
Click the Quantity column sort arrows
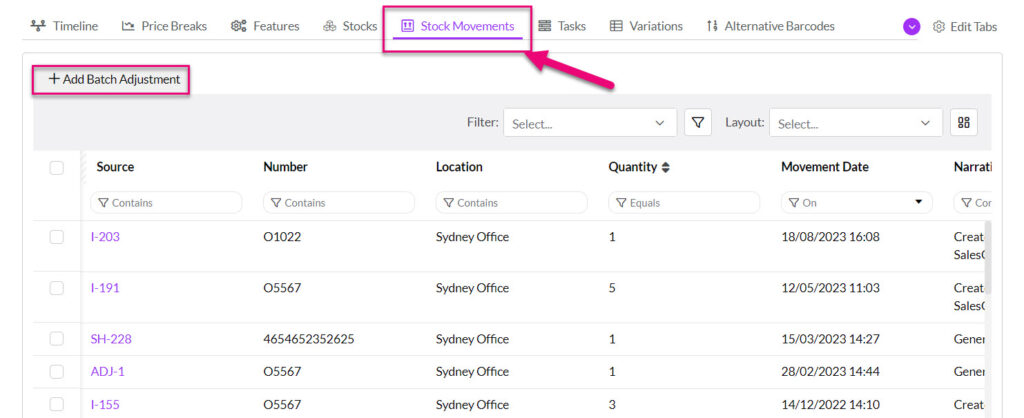click(666, 167)
